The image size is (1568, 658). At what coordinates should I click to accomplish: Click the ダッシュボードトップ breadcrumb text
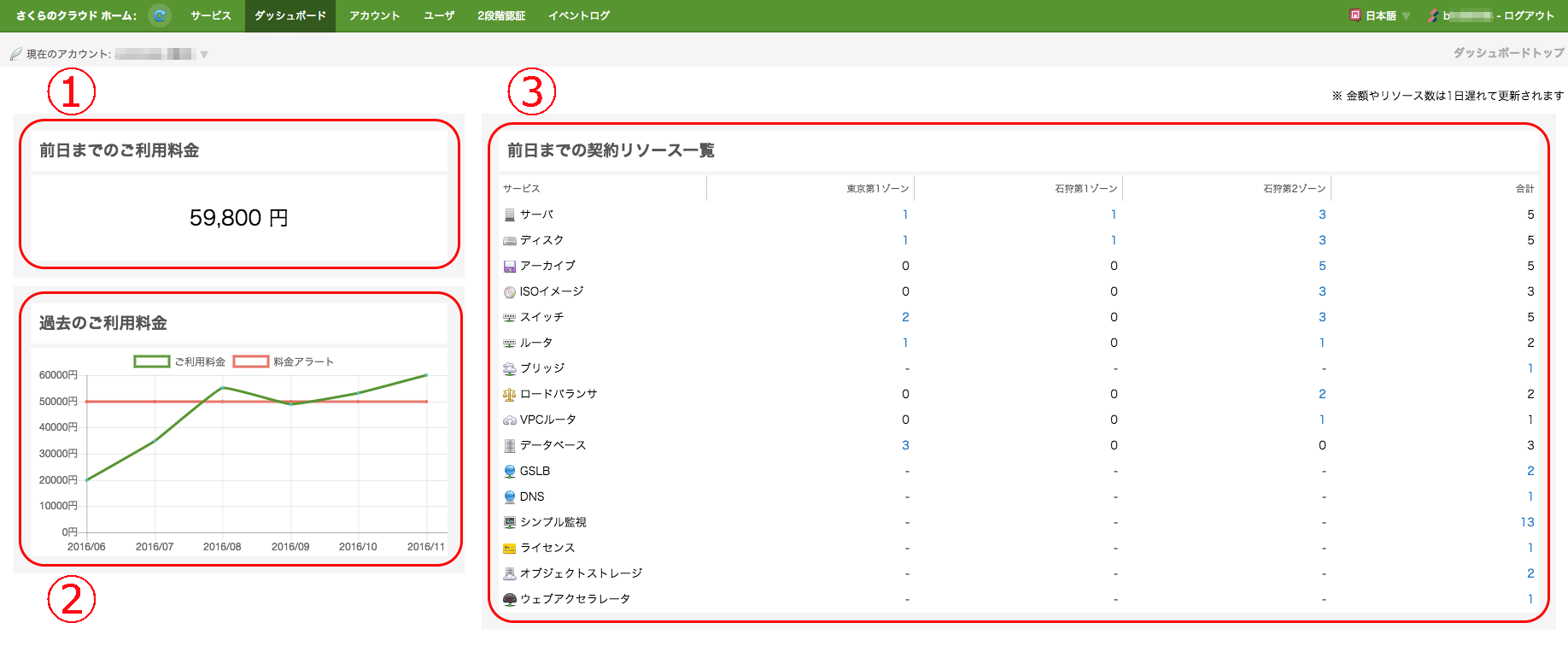coord(1509,53)
